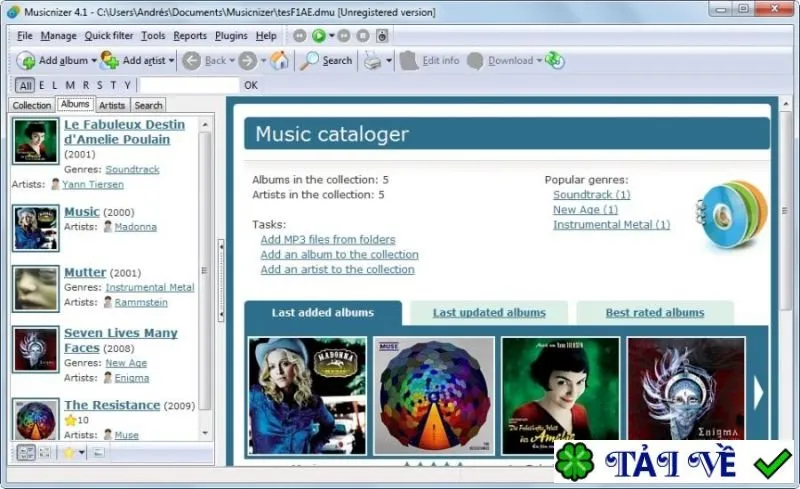Open the Plugins menu

click(231, 36)
